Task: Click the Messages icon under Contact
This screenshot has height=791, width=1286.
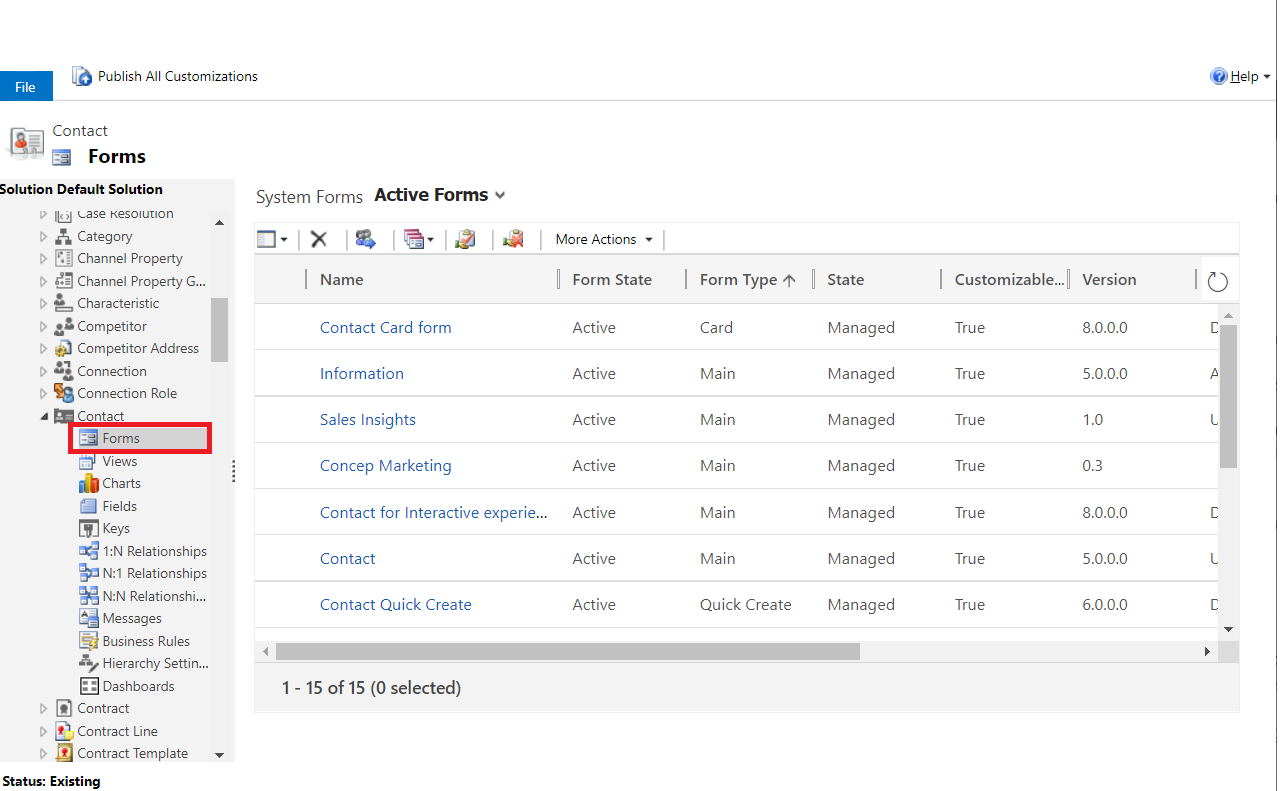Action: tap(88, 618)
